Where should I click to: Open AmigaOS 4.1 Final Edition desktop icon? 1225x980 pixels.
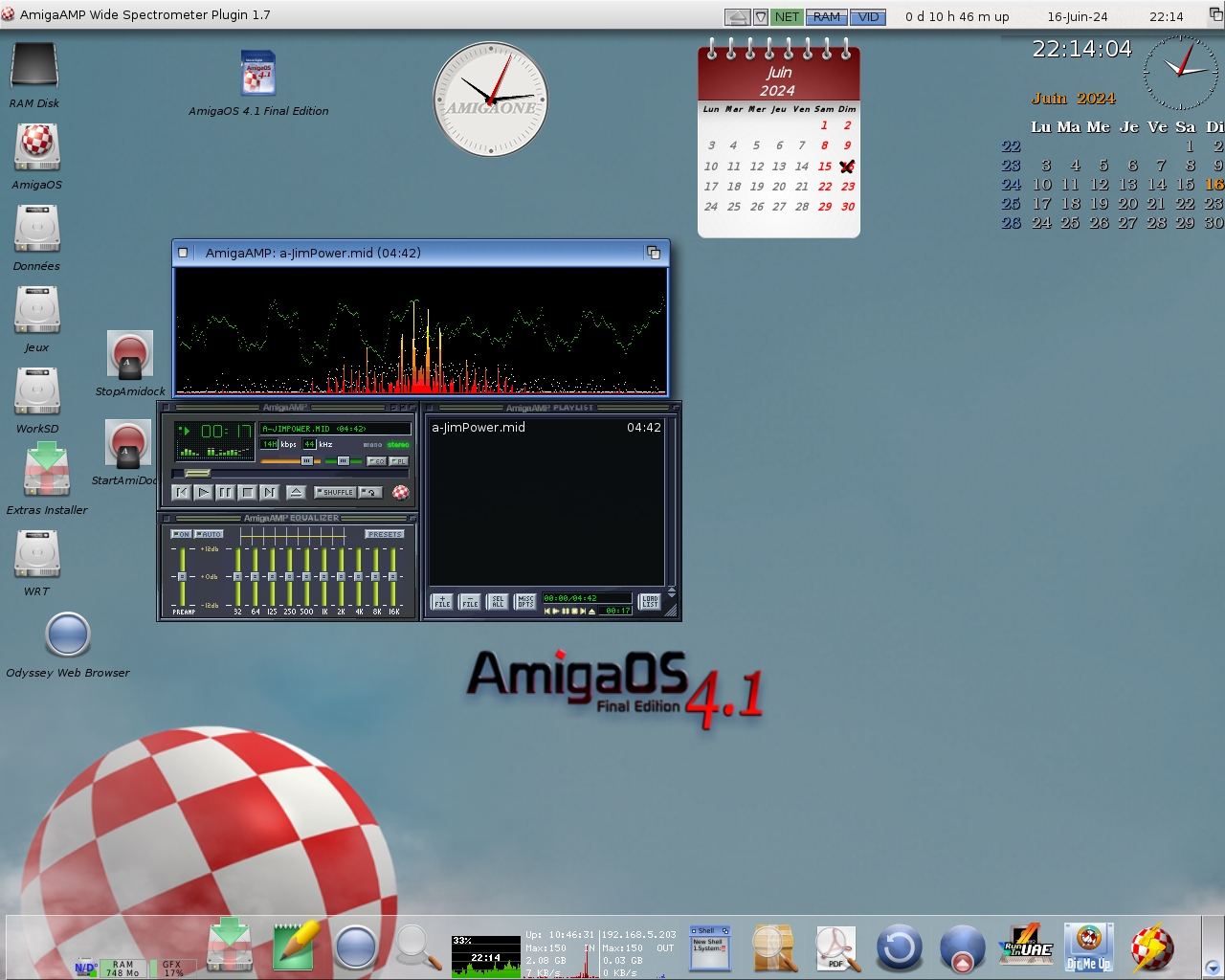(x=258, y=74)
